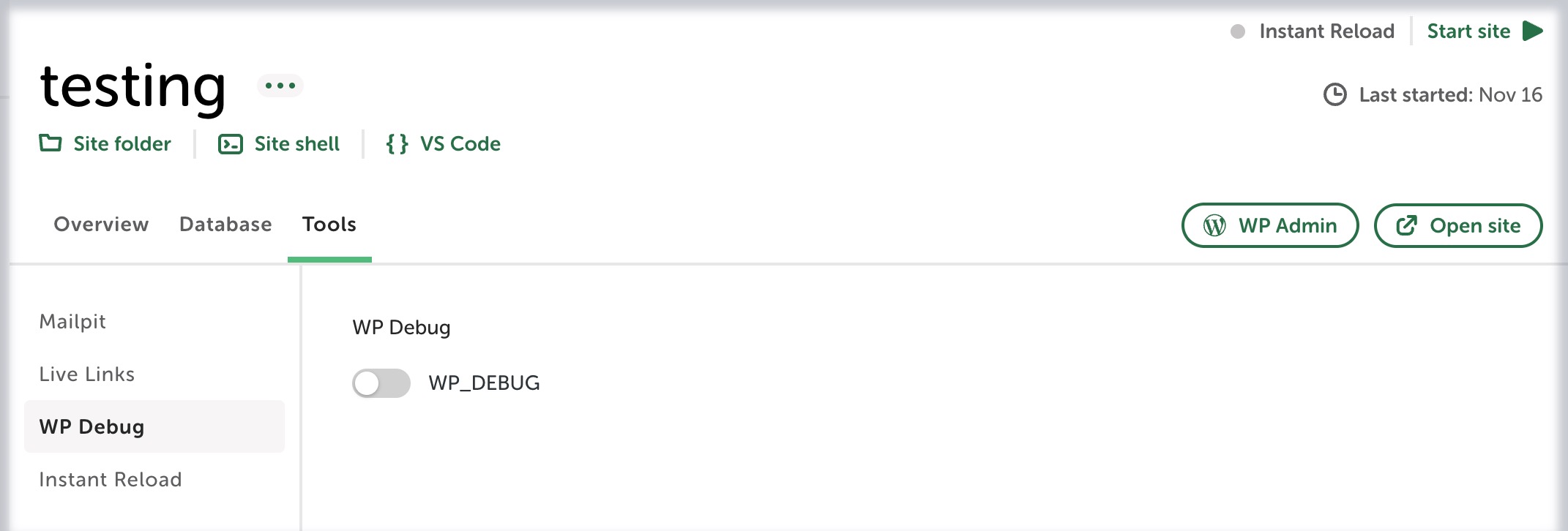
Task: Click the Site shell text link
Action: (x=296, y=144)
